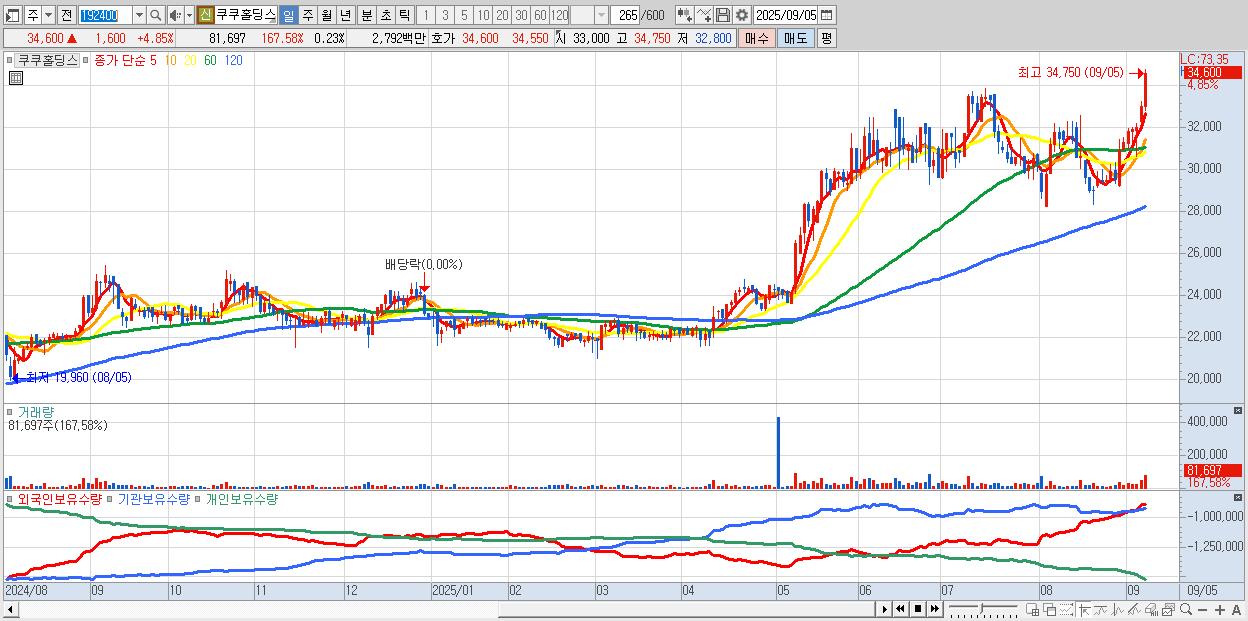Click the 매도 sell button

pyautogui.click(x=795, y=38)
